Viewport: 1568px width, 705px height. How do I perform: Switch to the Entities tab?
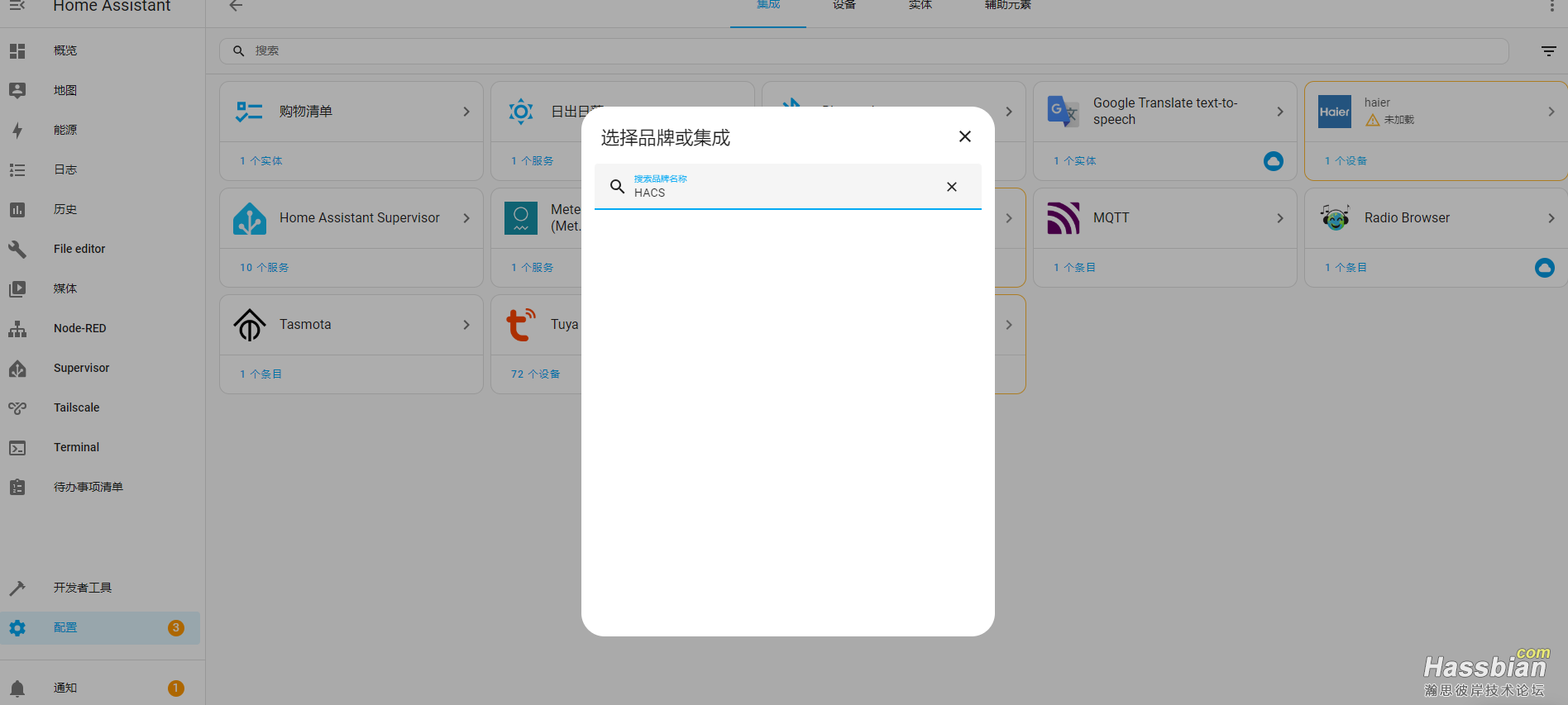pyautogui.click(x=920, y=6)
